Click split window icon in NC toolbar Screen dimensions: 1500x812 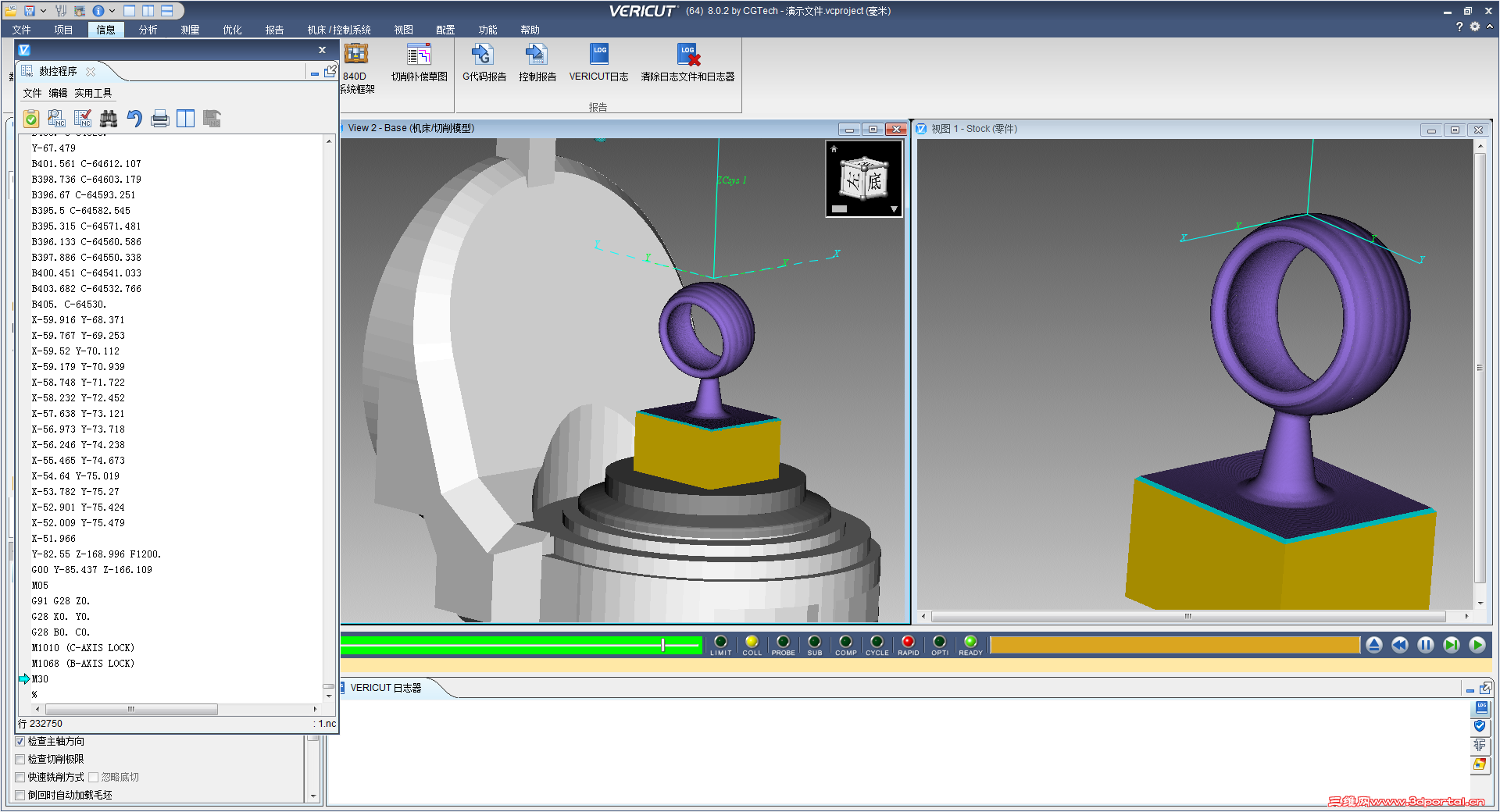[185, 119]
